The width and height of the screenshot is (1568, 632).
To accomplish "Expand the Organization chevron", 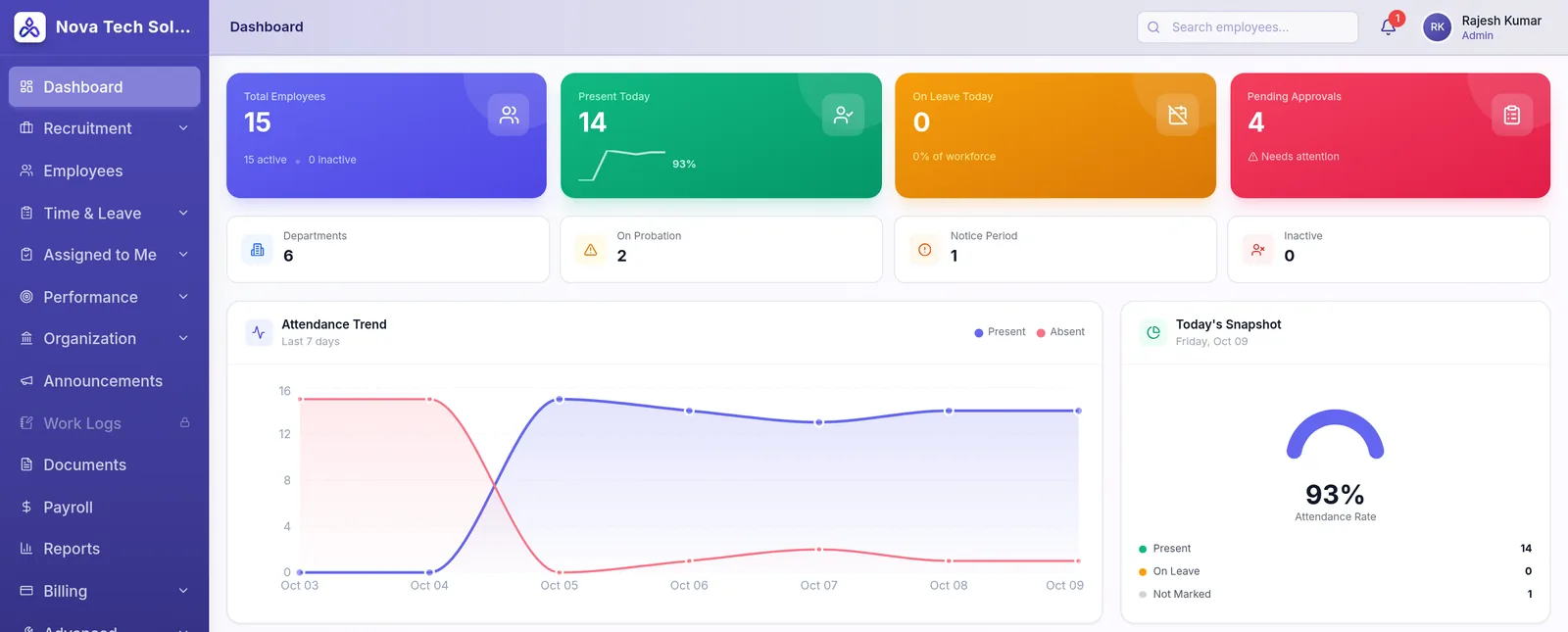I will tap(183, 338).
